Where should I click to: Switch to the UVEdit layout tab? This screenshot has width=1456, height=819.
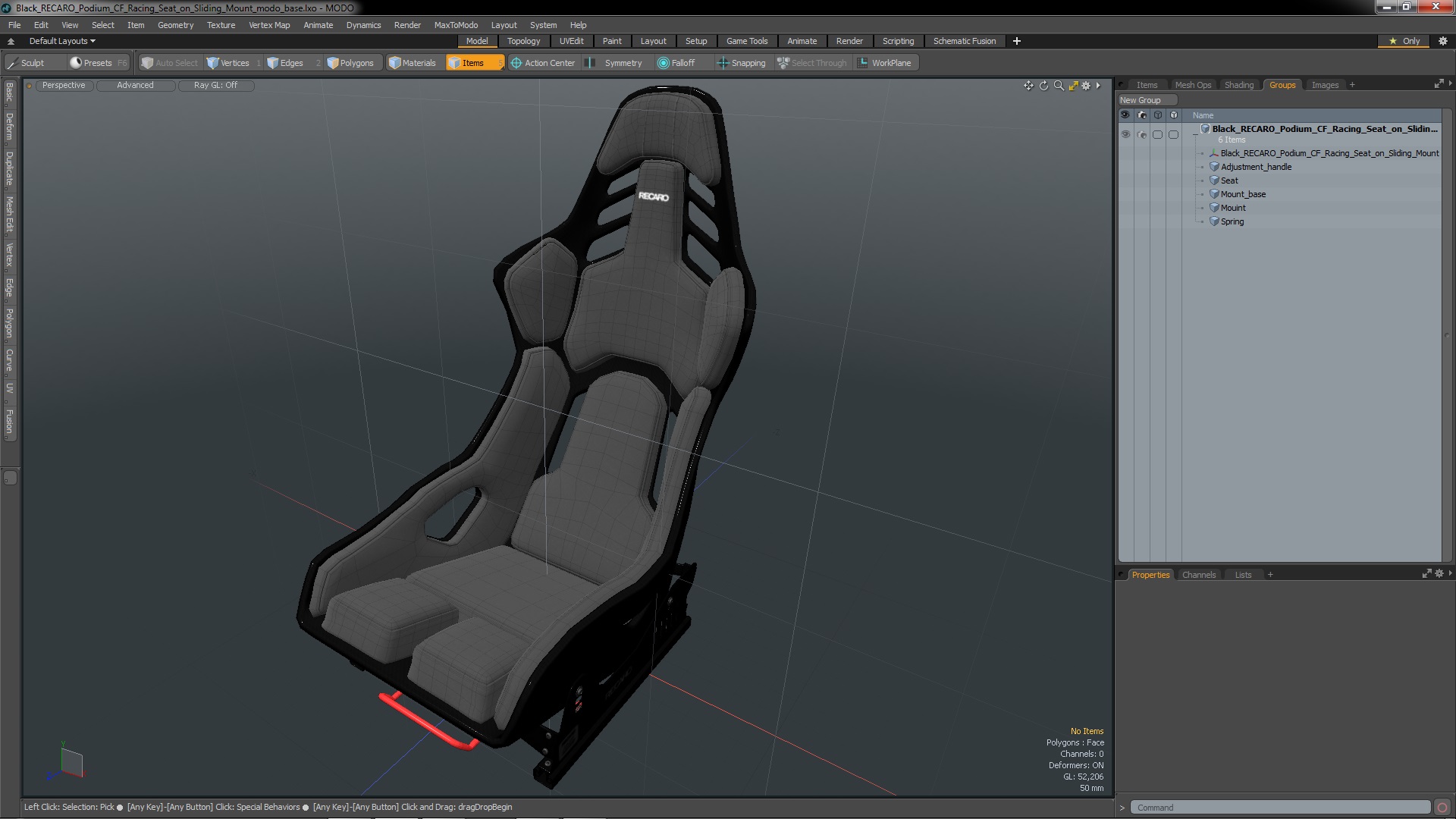point(571,41)
